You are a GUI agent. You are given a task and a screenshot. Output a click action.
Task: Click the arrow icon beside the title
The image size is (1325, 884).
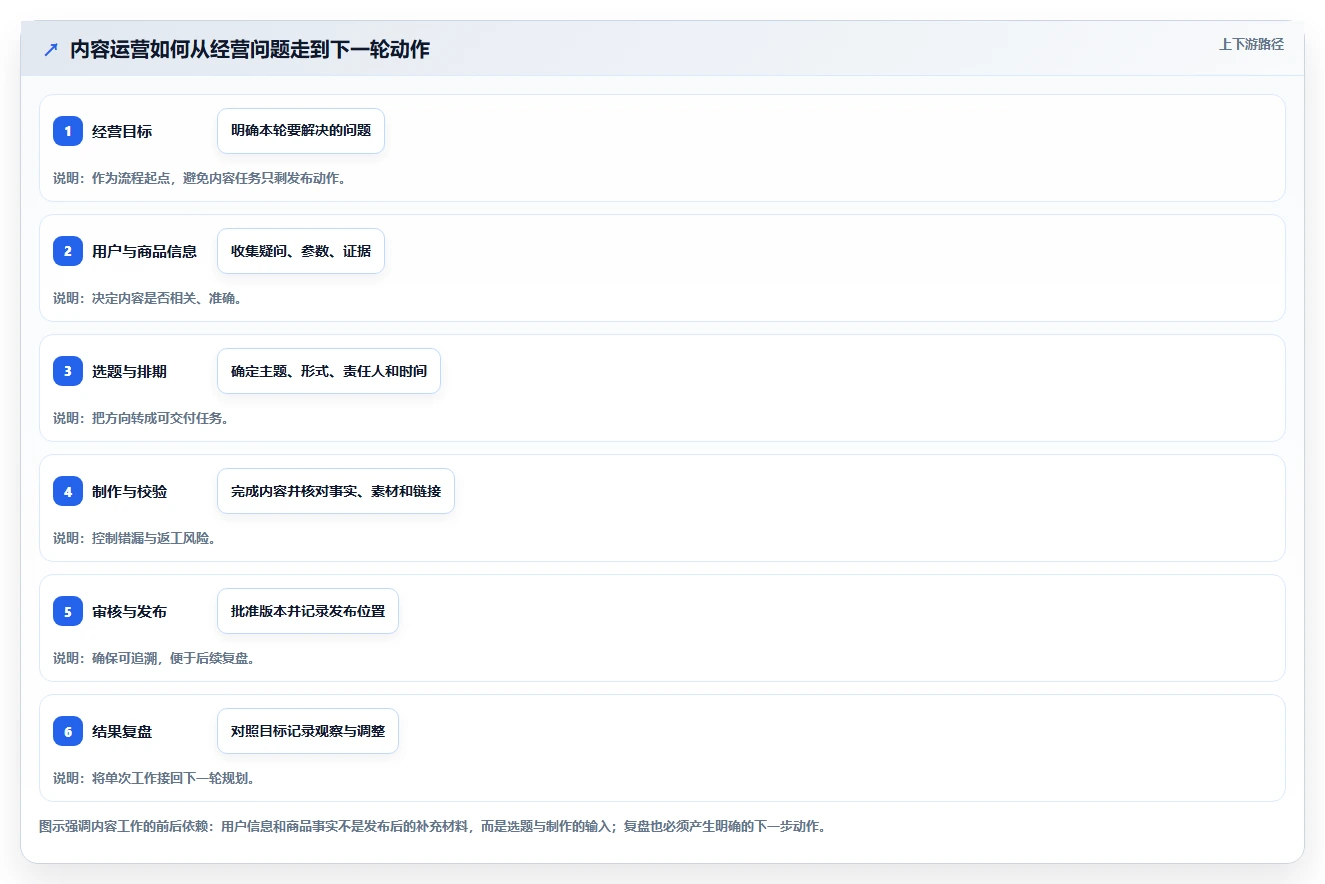[51, 49]
